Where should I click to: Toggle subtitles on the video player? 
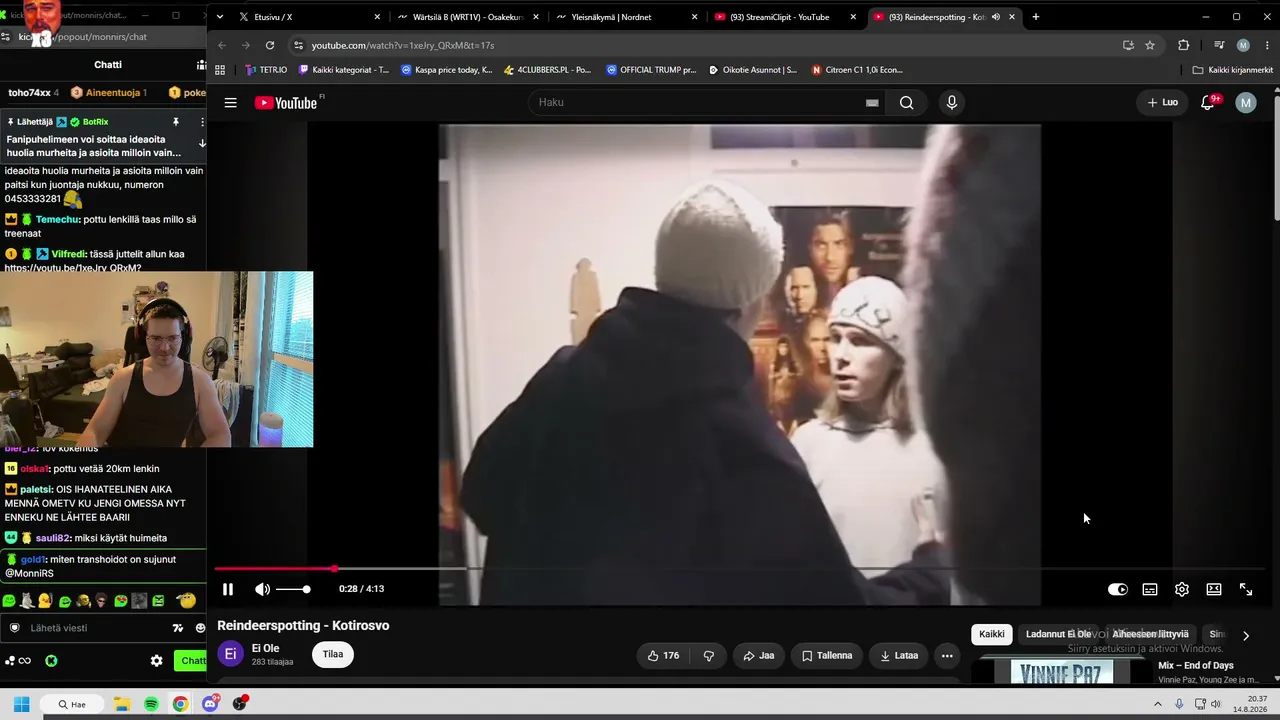coord(1150,589)
